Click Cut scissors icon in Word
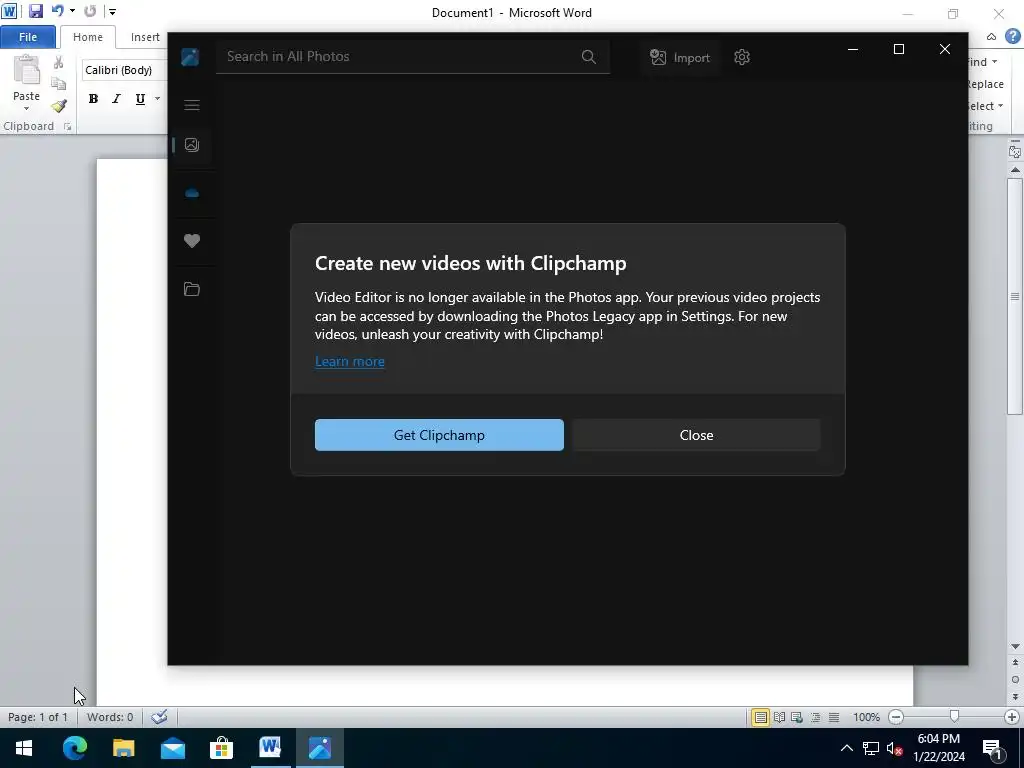Image resolution: width=1024 pixels, height=768 pixels. (x=59, y=63)
